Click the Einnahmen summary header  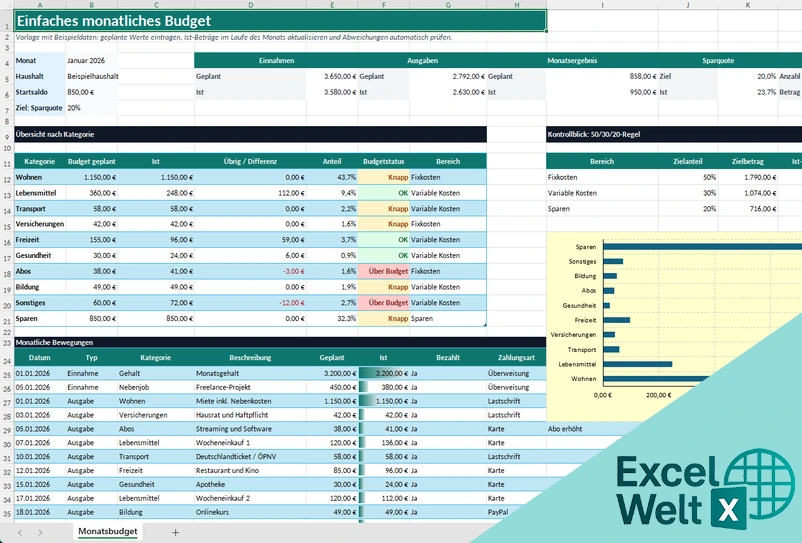tap(276, 60)
